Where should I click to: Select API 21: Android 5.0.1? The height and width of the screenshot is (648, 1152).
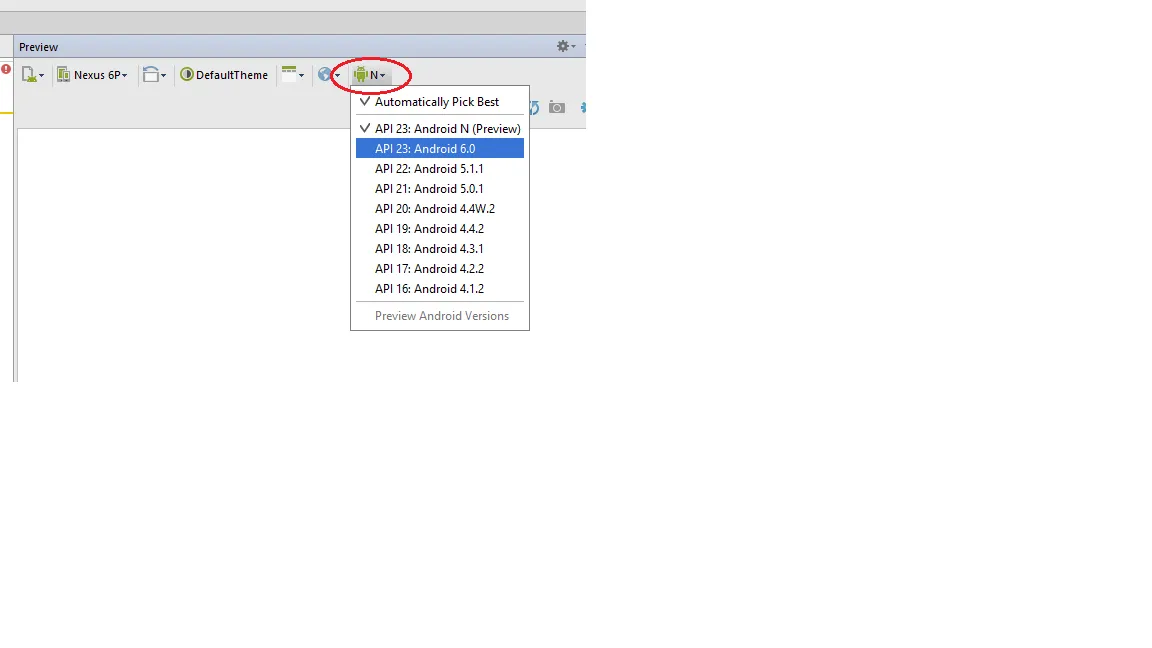440,188
